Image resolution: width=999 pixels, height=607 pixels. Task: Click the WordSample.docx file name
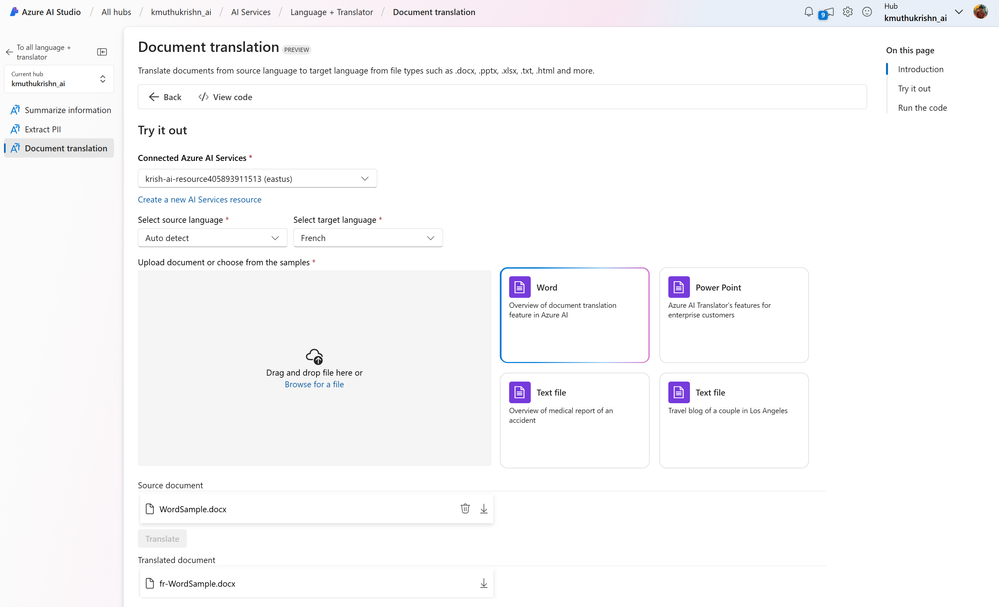(x=192, y=509)
